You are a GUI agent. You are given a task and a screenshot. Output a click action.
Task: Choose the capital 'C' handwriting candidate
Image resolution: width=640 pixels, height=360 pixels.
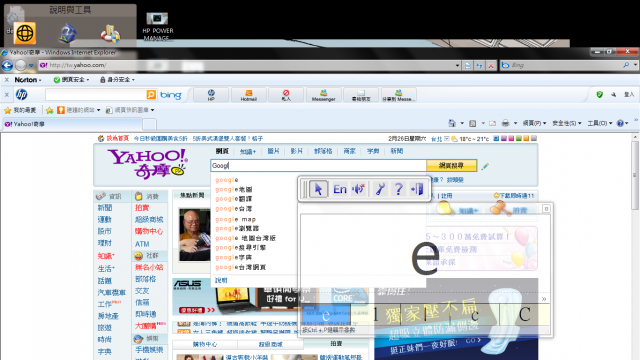coord(524,315)
